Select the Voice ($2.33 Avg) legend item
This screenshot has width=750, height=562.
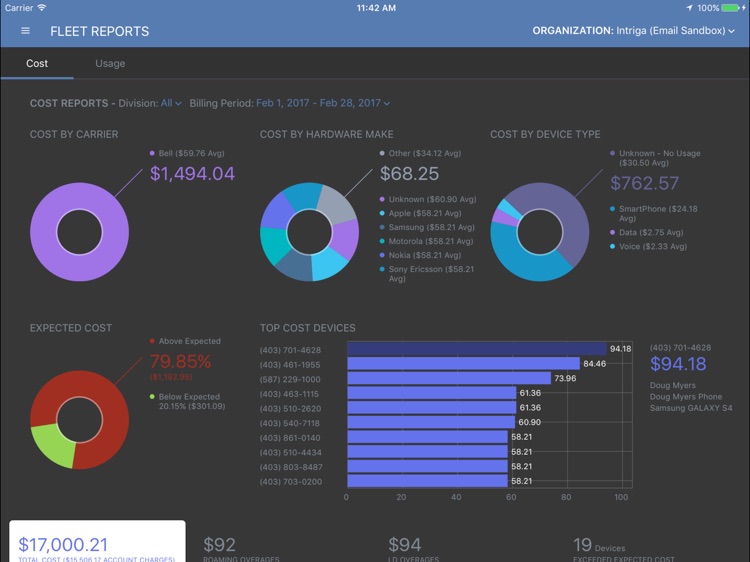point(648,246)
